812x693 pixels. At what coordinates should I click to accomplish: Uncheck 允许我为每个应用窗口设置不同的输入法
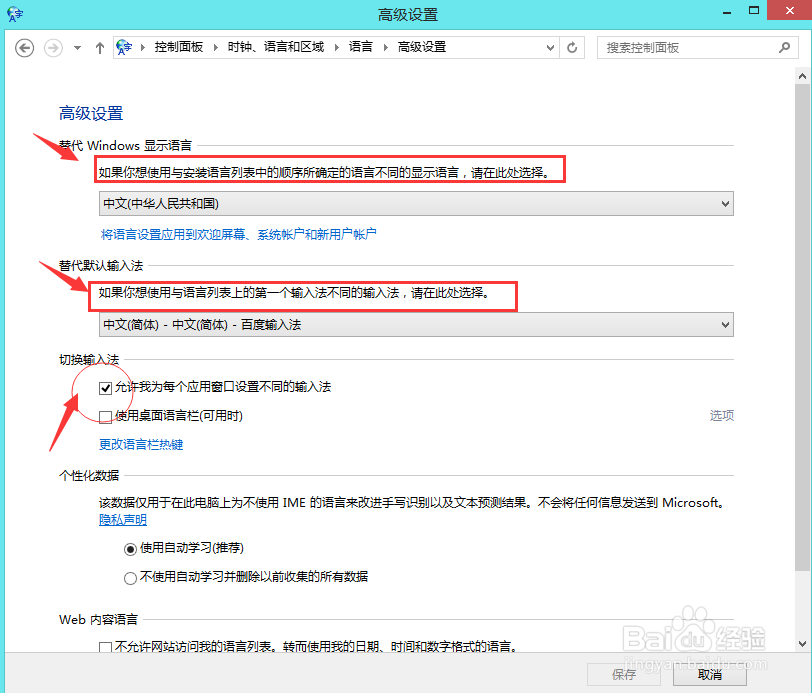click(105, 388)
